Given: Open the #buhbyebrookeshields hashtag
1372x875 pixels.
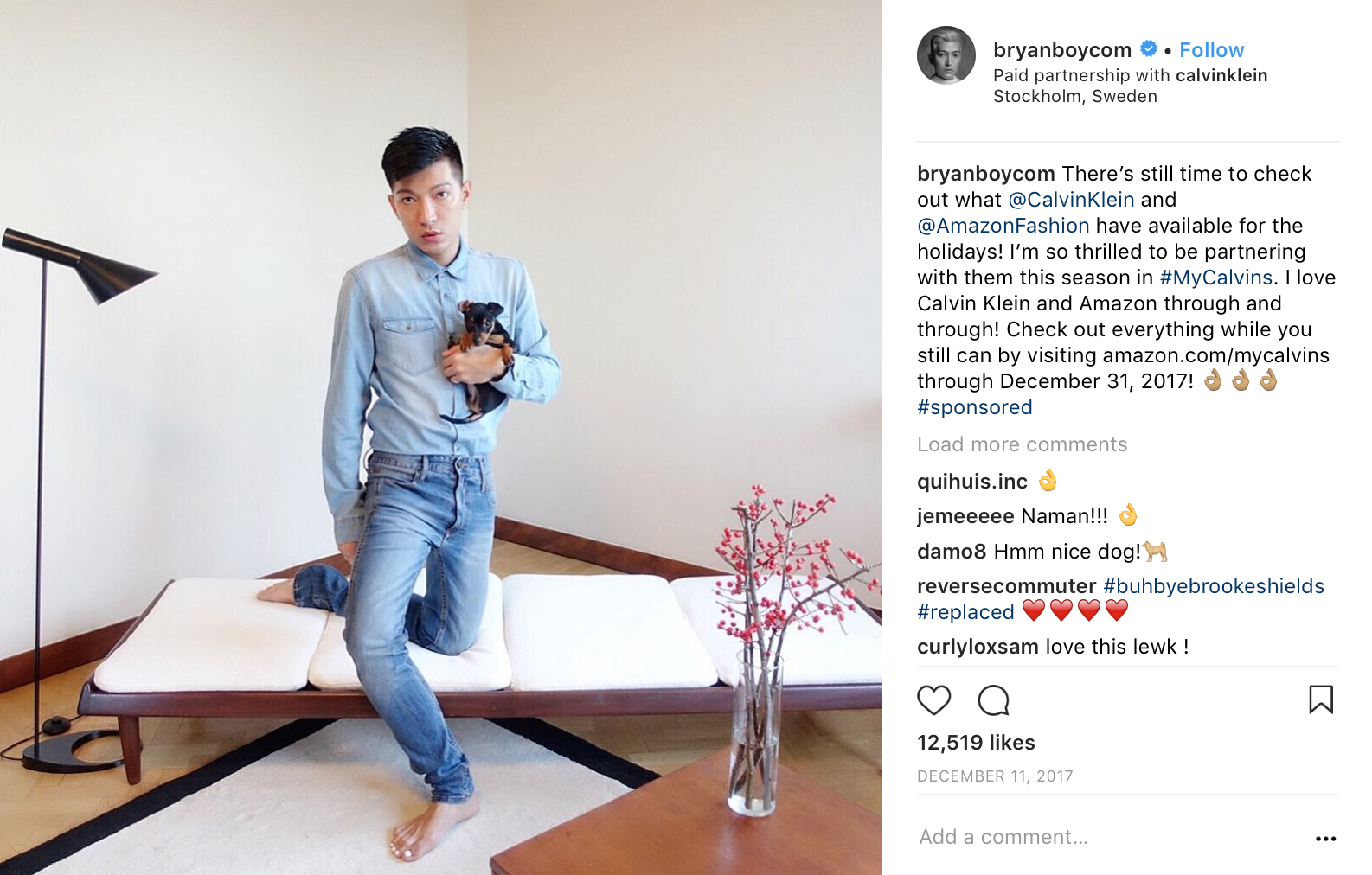Looking at the screenshot, I should [x=1214, y=586].
